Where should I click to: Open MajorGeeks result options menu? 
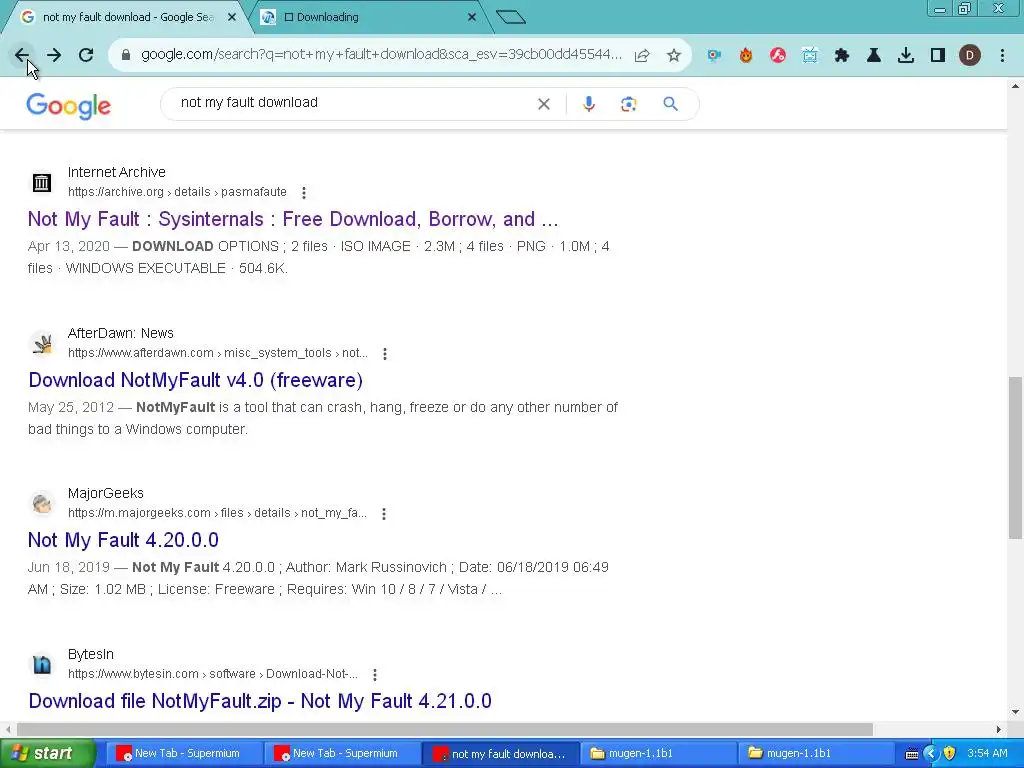(x=384, y=514)
